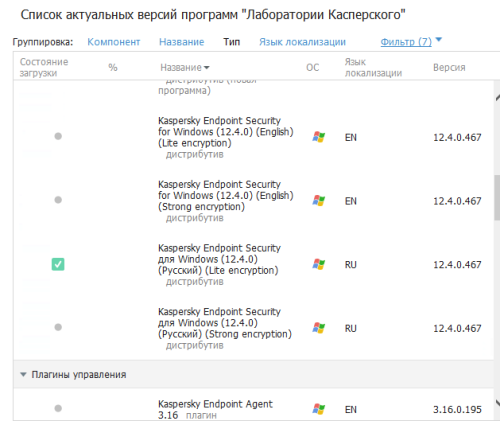Click the % column header
500x421 pixels.
click(x=113, y=68)
